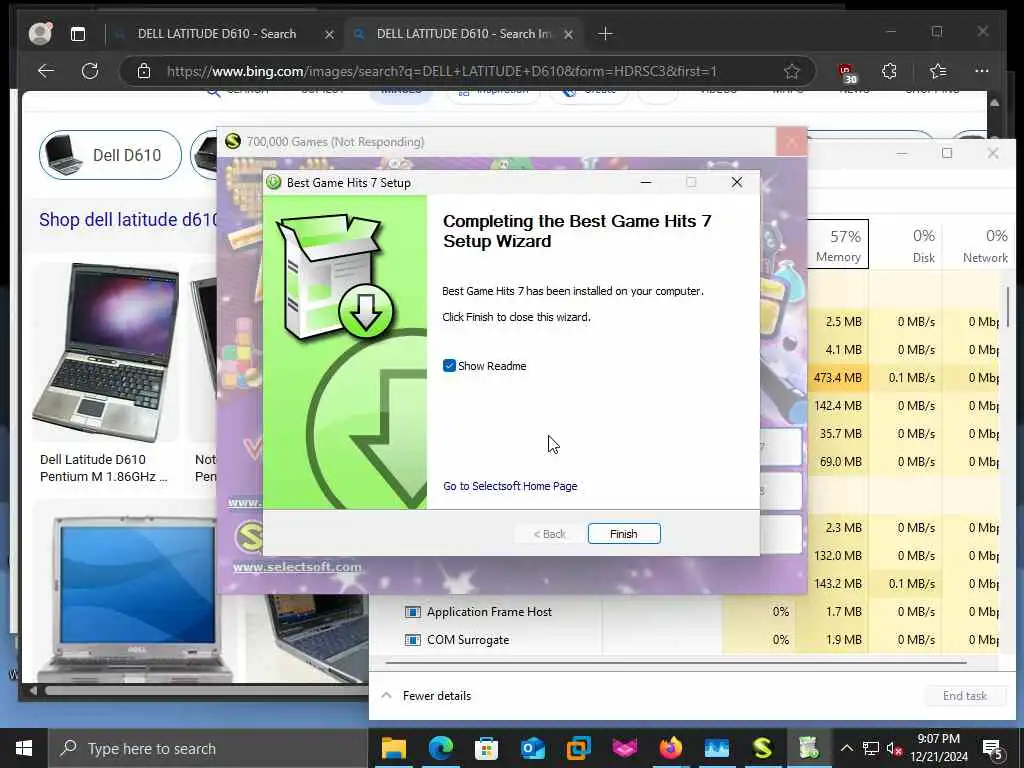Open Shop dell latitude d610 heading link
The height and width of the screenshot is (768, 1024).
pos(129,219)
